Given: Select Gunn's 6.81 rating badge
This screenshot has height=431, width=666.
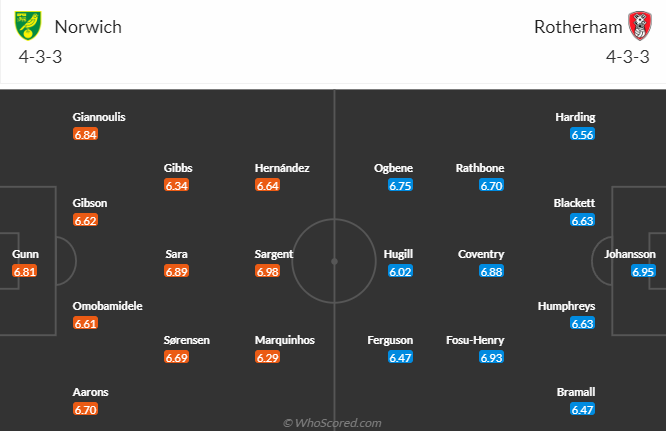Looking at the screenshot, I should pyautogui.click(x=25, y=271).
